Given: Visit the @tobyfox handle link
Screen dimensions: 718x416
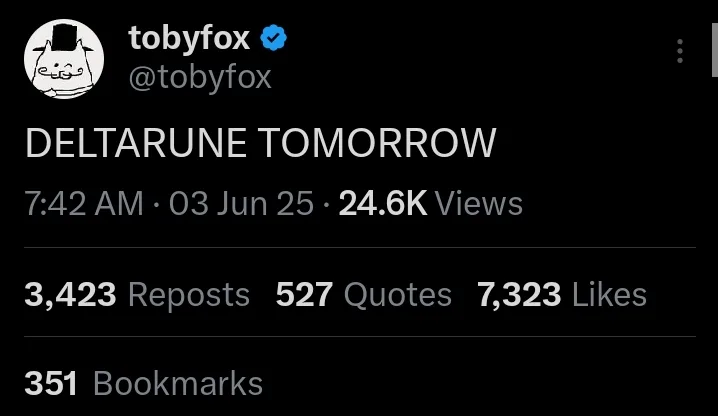Looking at the screenshot, I should pos(200,77).
